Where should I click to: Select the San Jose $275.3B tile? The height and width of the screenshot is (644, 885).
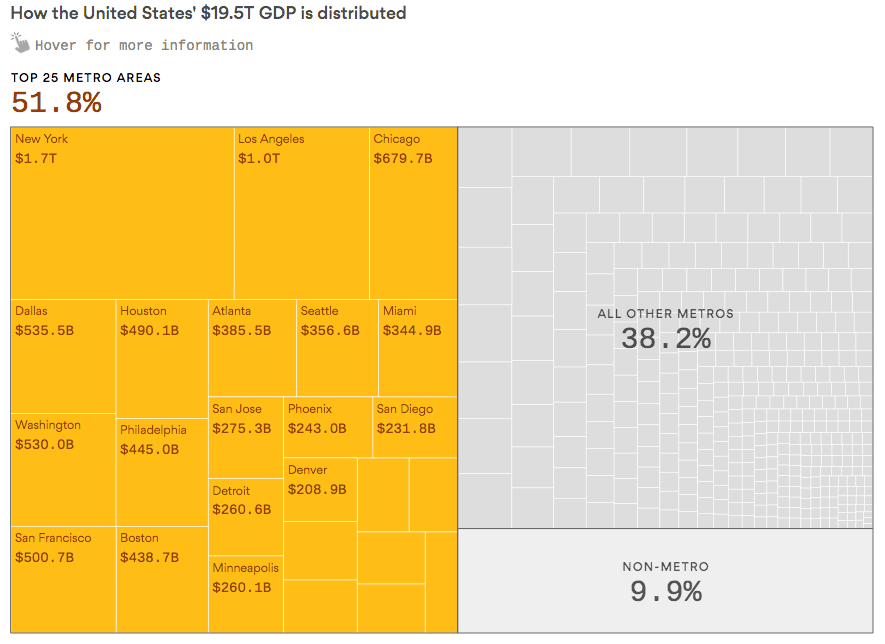pos(246,438)
